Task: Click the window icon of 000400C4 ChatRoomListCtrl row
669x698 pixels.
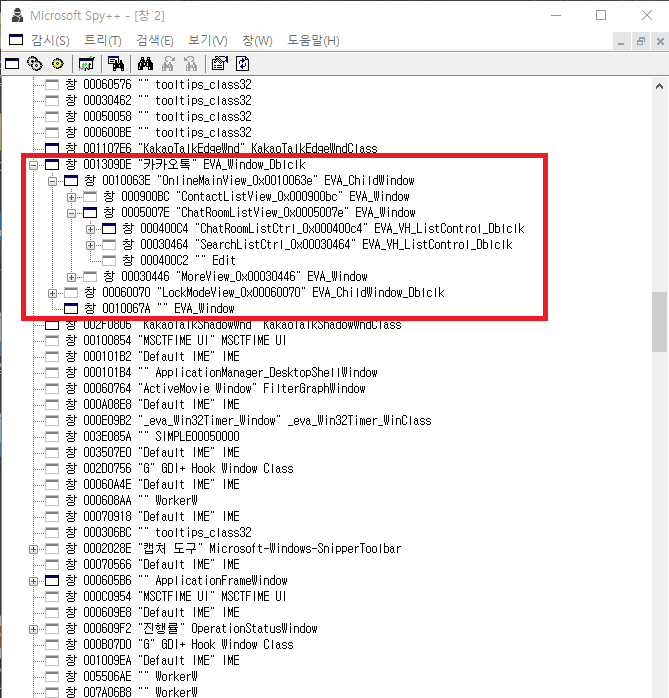Action: (109, 229)
